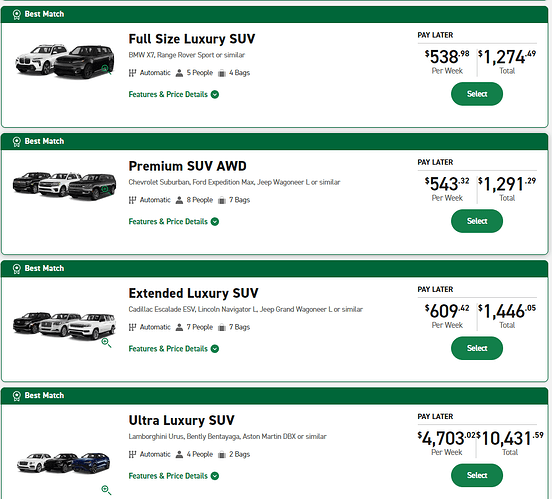Viewport: 552px width, 499px height.
Task: Select the Extended Luxury SUV
Action: pos(477,348)
